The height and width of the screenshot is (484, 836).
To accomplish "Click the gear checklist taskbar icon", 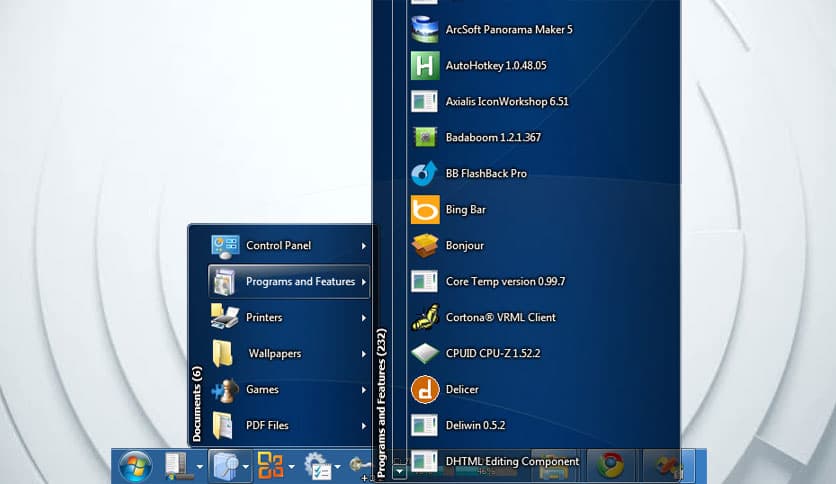I will pyautogui.click(x=318, y=466).
